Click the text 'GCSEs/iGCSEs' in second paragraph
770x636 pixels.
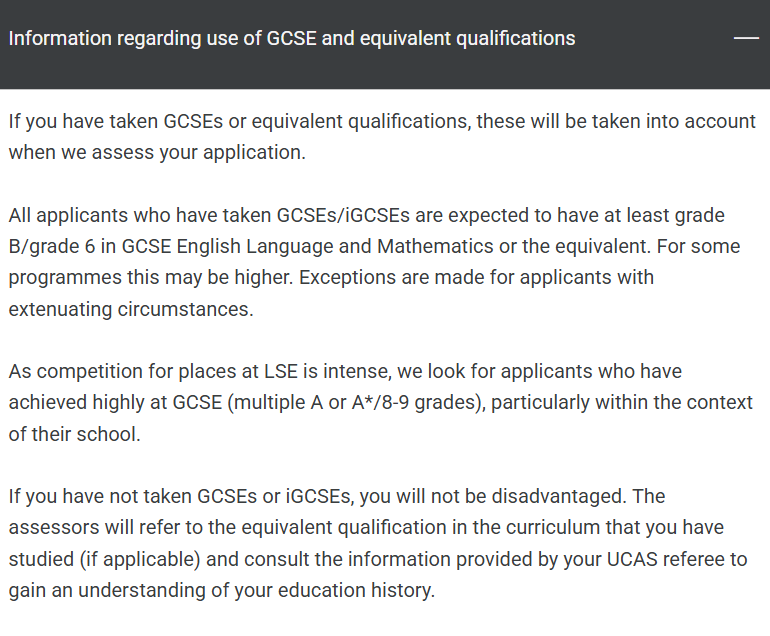click(x=343, y=215)
